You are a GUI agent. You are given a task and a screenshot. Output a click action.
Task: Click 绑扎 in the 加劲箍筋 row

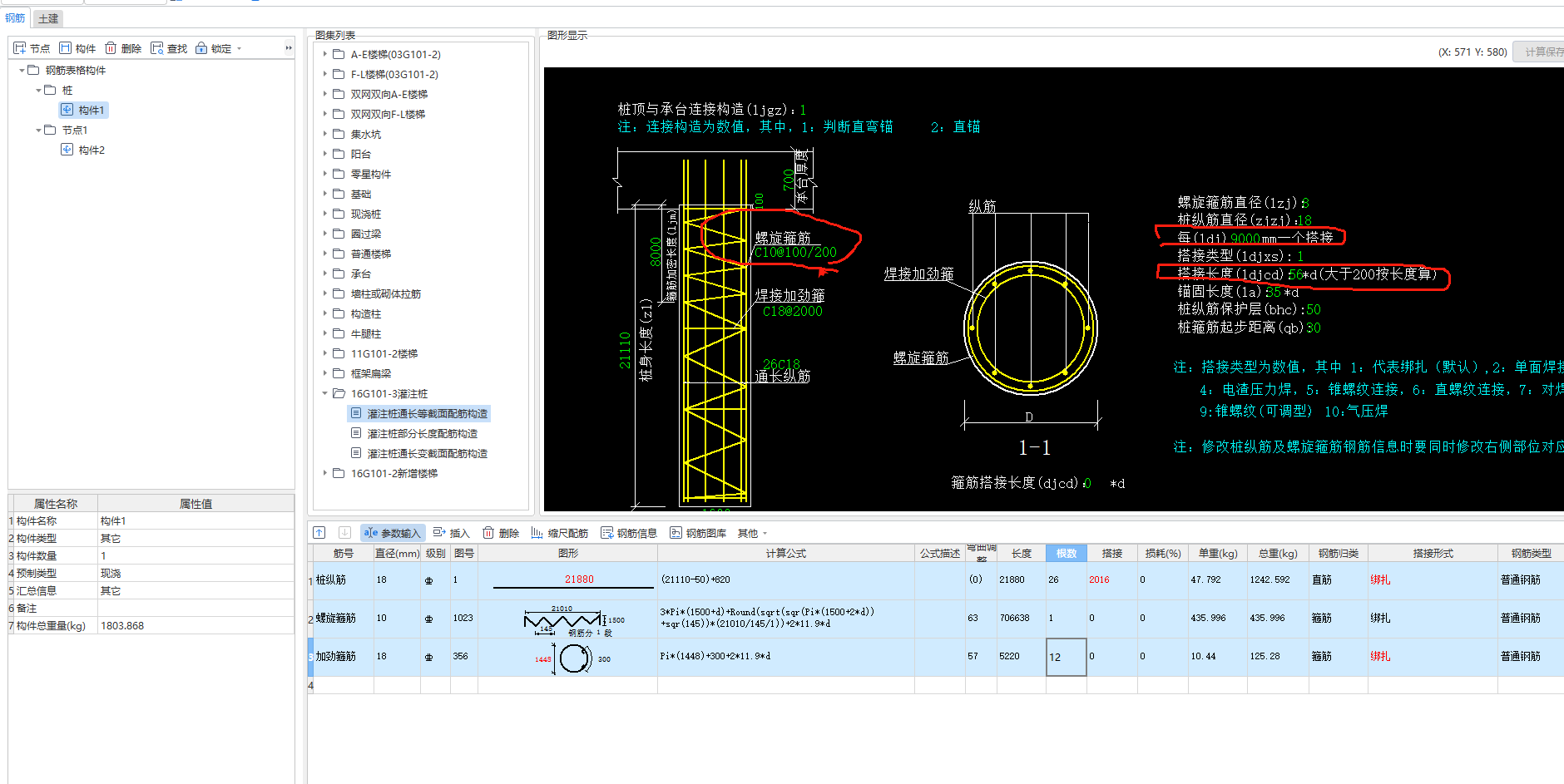coord(1380,657)
